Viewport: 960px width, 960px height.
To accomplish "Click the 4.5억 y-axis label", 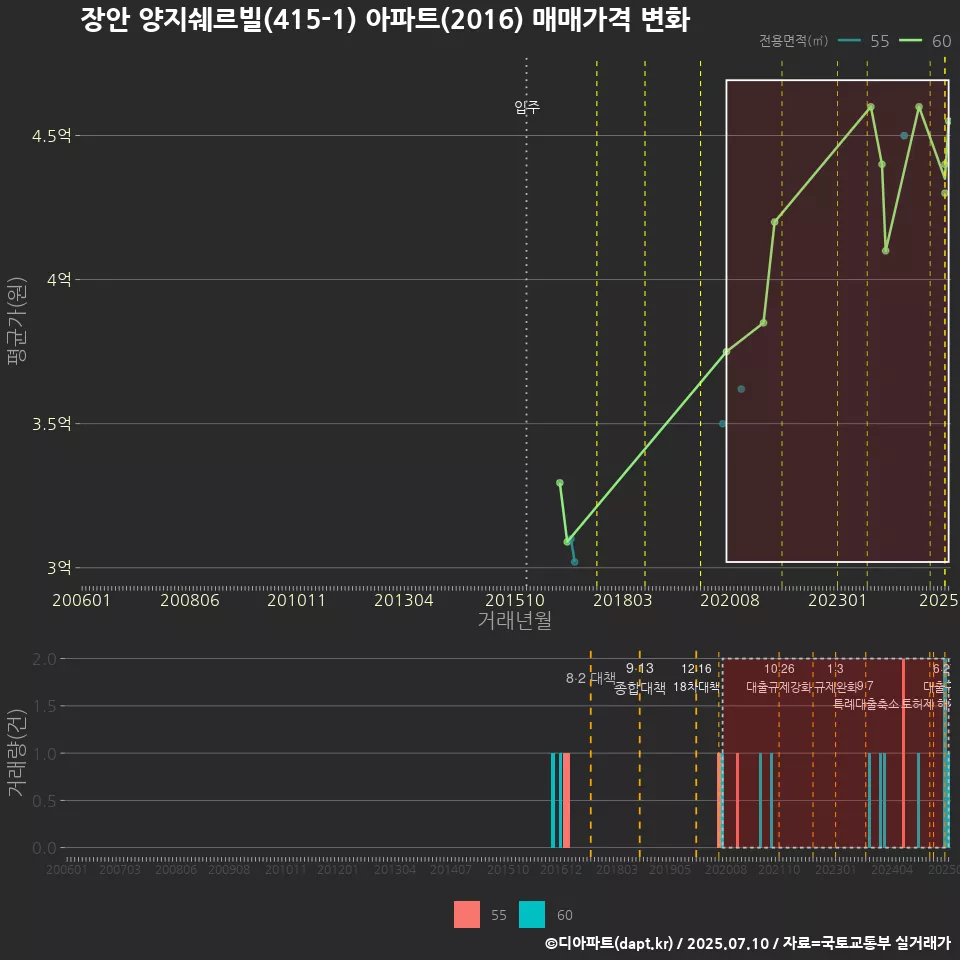I will pyautogui.click(x=51, y=135).
